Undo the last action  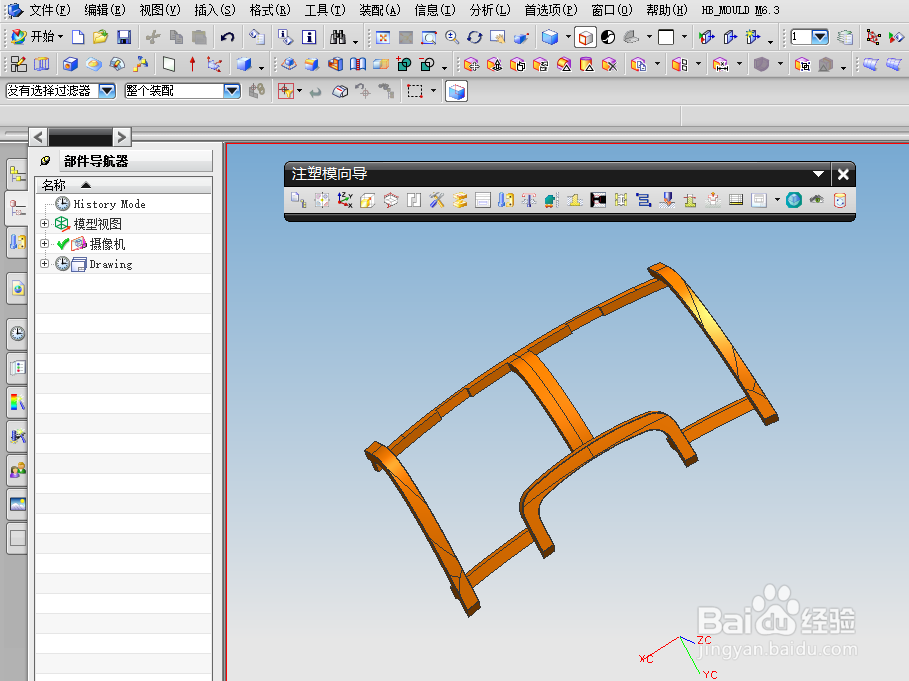pos(227,38)
